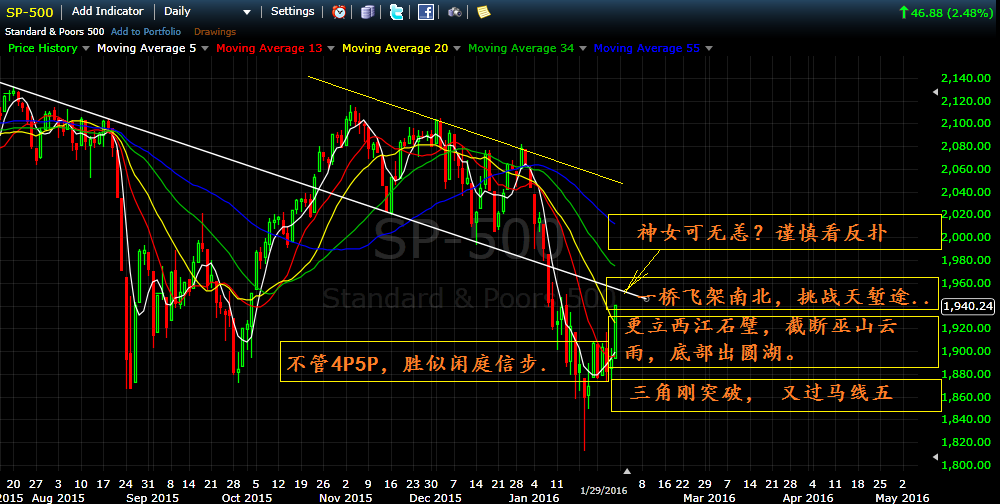
Task: Click the Moving Average 34 label
Action: pos(521,48)
